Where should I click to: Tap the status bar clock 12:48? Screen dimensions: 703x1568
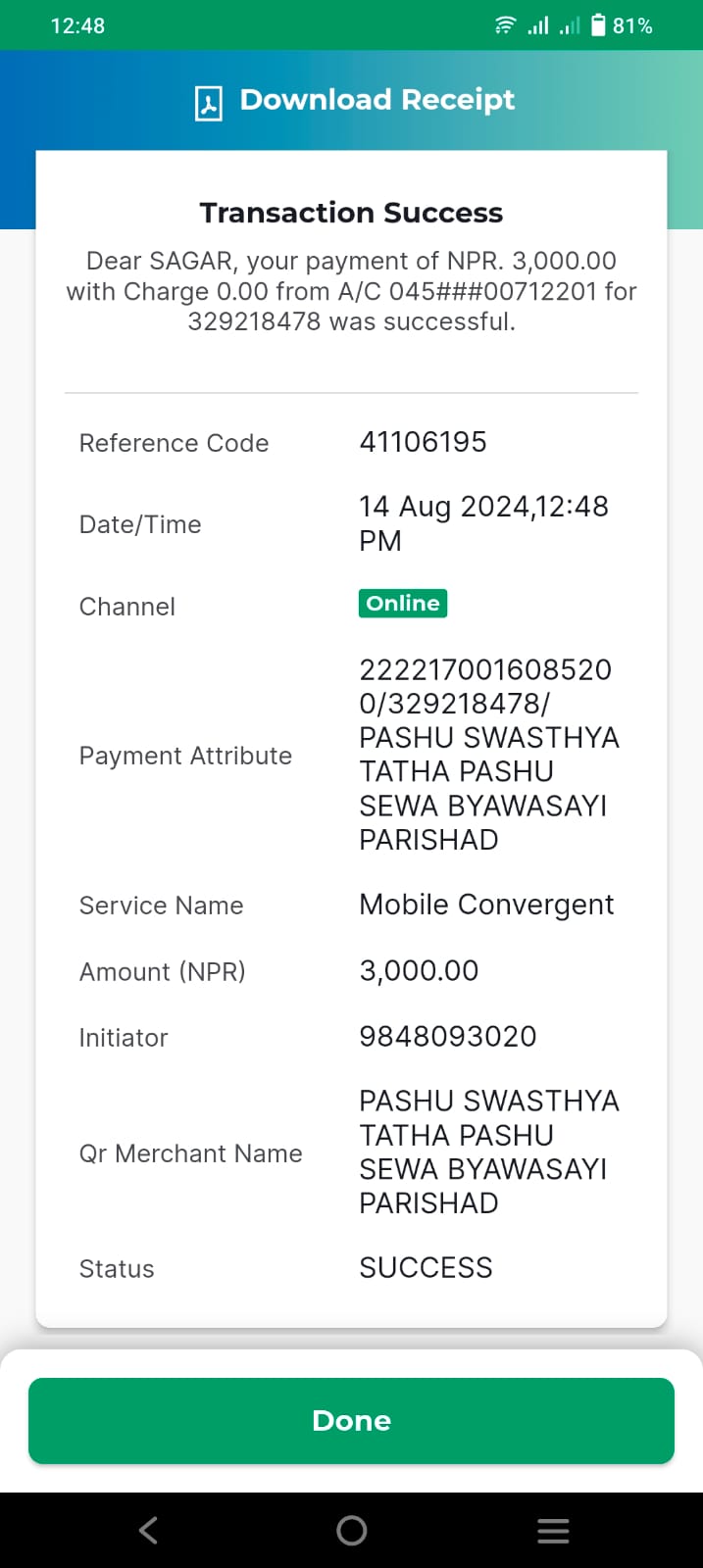(x=77, y=26)
